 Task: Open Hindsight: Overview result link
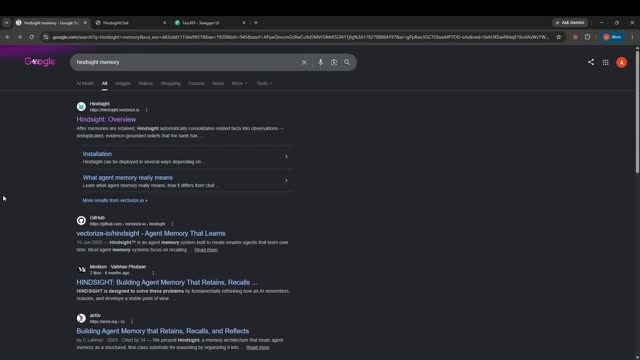point(106,120)
